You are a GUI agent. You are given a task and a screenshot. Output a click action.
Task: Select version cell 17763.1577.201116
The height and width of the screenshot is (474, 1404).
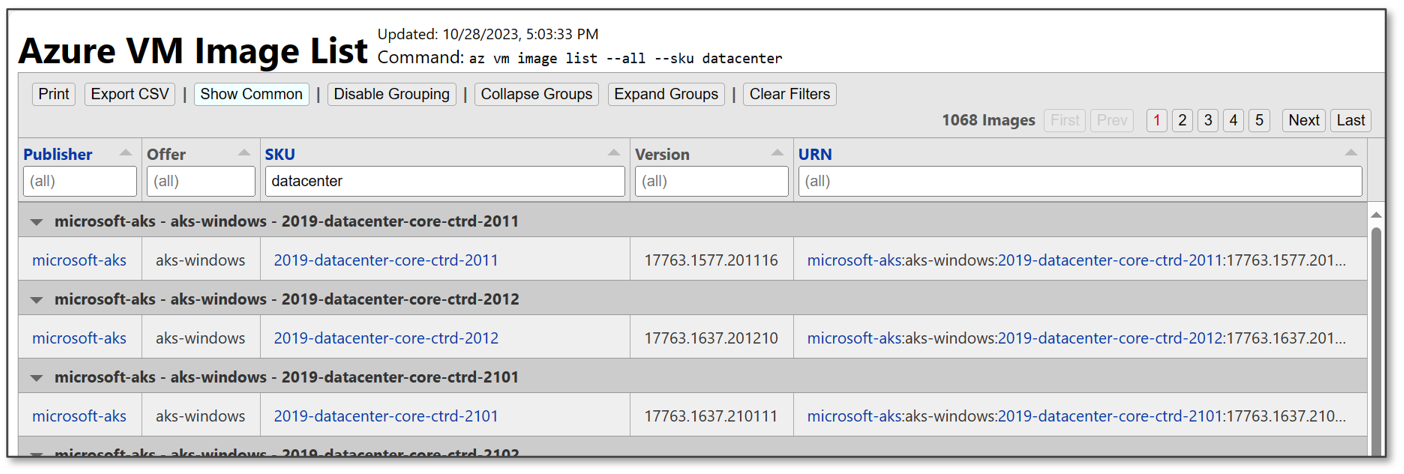point(711,260)
